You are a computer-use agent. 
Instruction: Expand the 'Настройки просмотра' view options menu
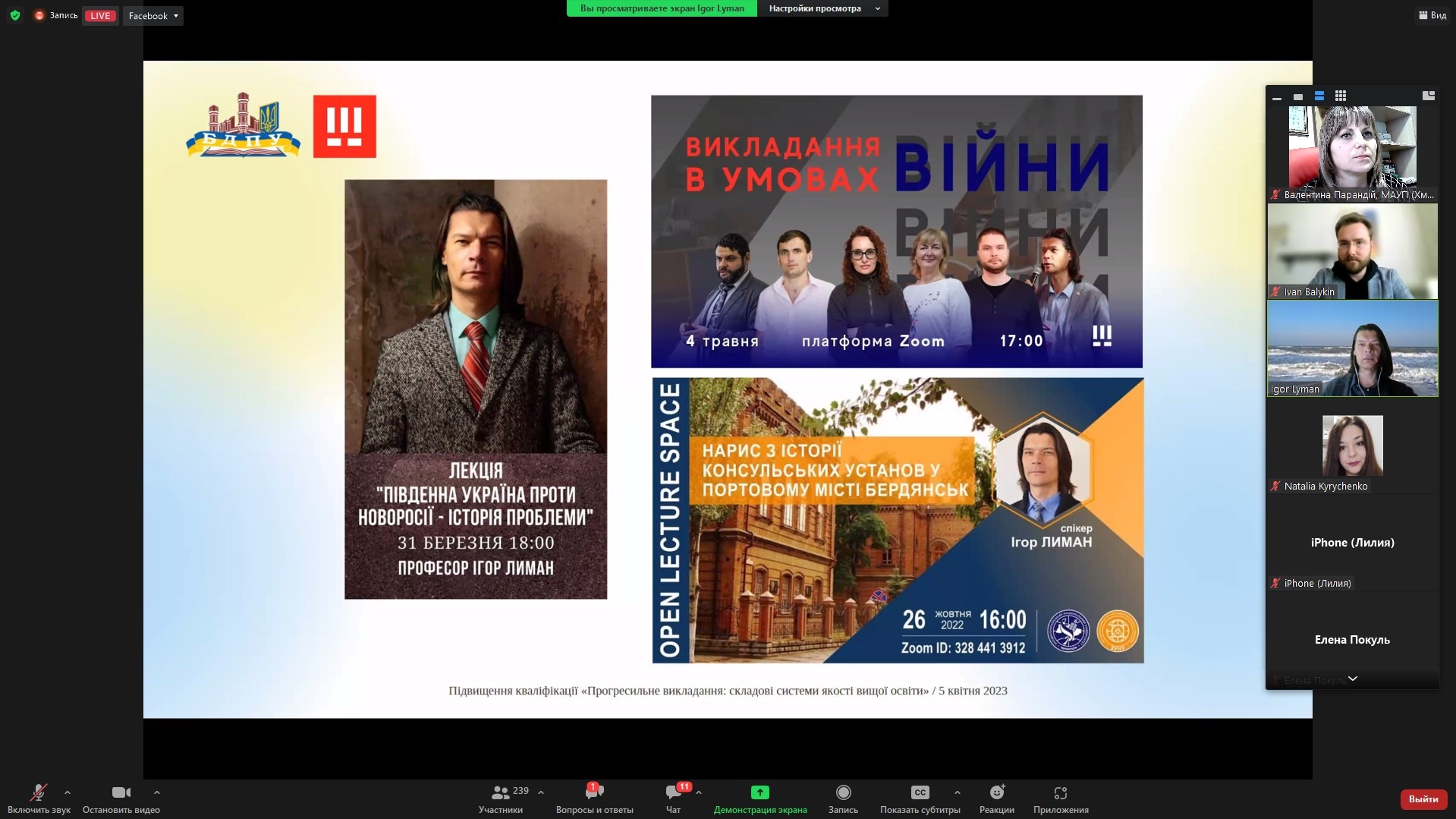tap(823, 8)
